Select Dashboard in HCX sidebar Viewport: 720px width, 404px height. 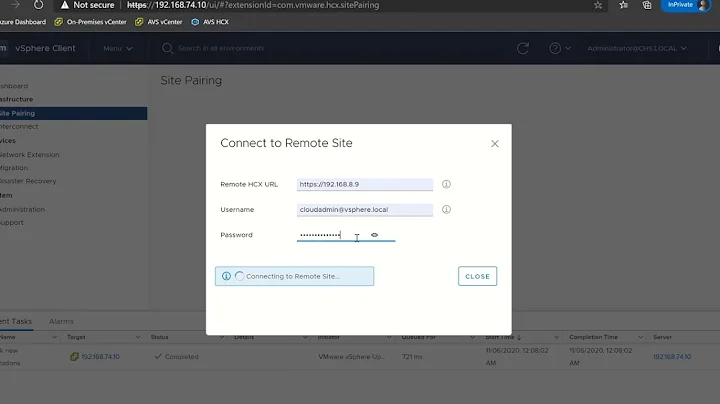[14, 86]
